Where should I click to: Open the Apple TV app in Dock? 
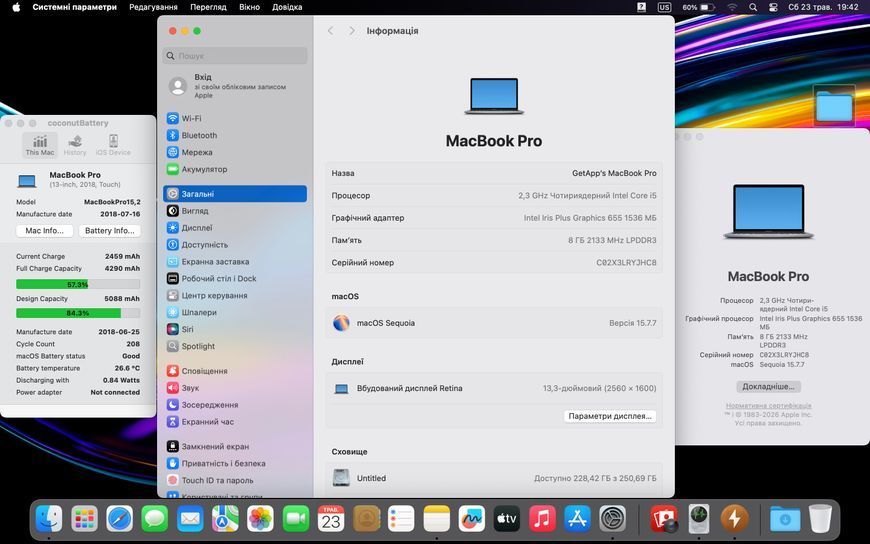point(507,519)
